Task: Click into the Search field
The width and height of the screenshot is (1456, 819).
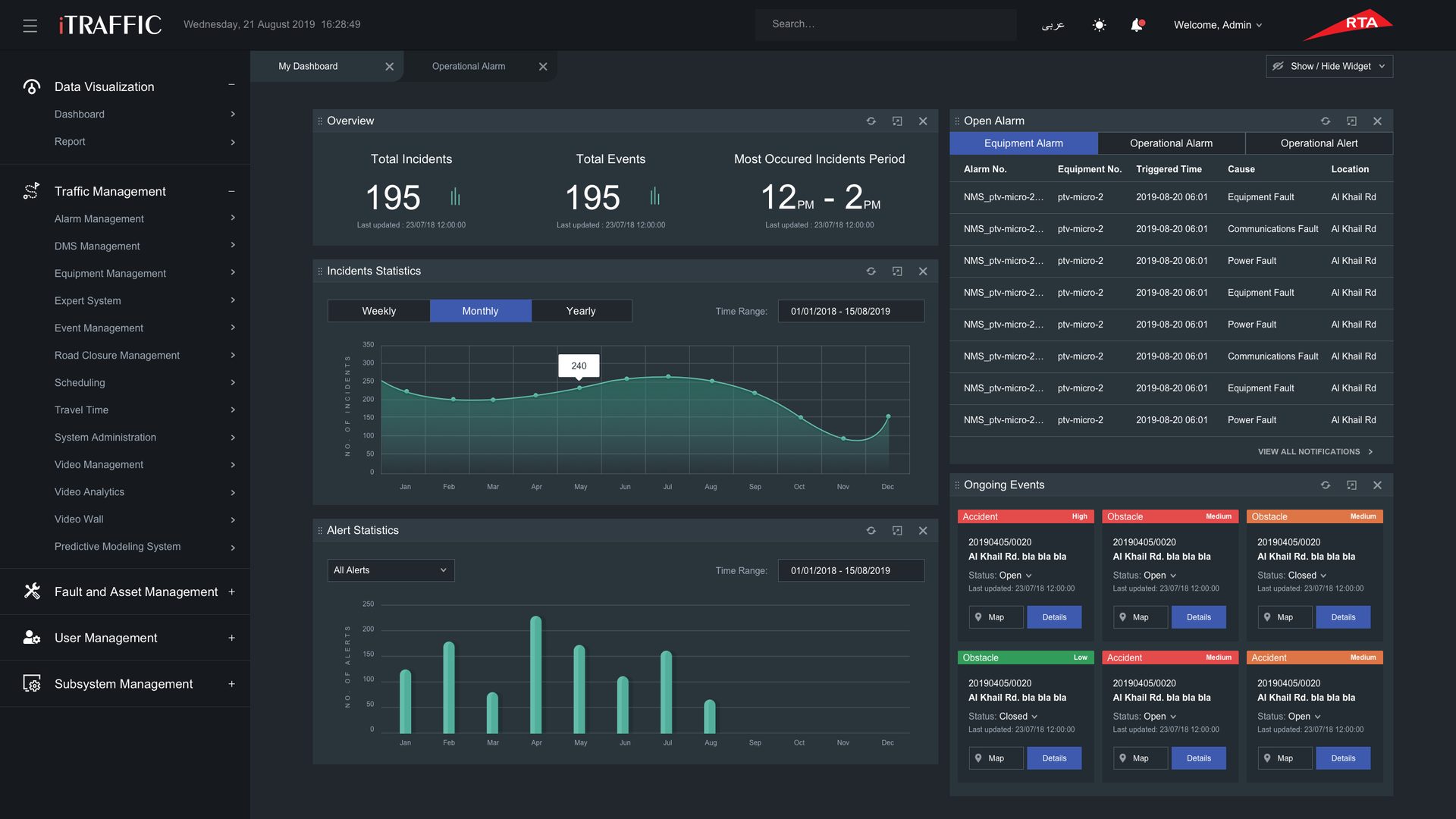Action: pos(885,24)
